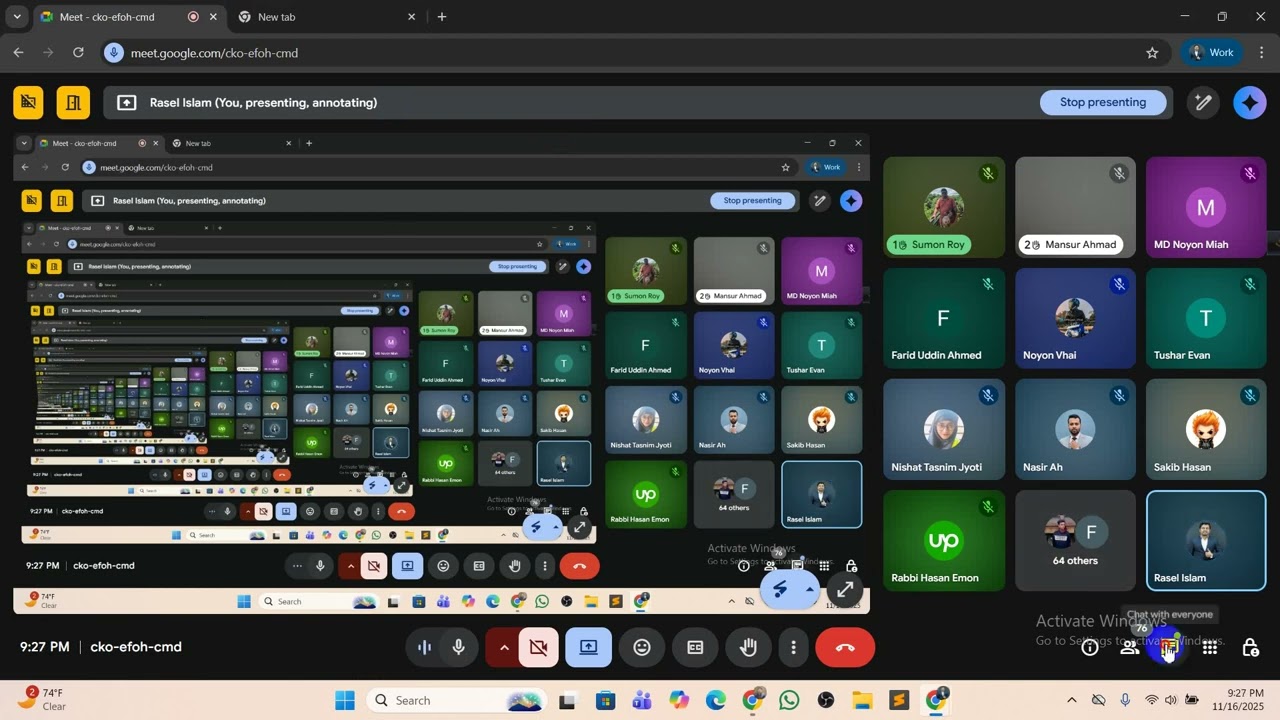Click the yellow slashed-screen icon in Meet's top bar
1280x720 pixels.
(x=28, y=102)
